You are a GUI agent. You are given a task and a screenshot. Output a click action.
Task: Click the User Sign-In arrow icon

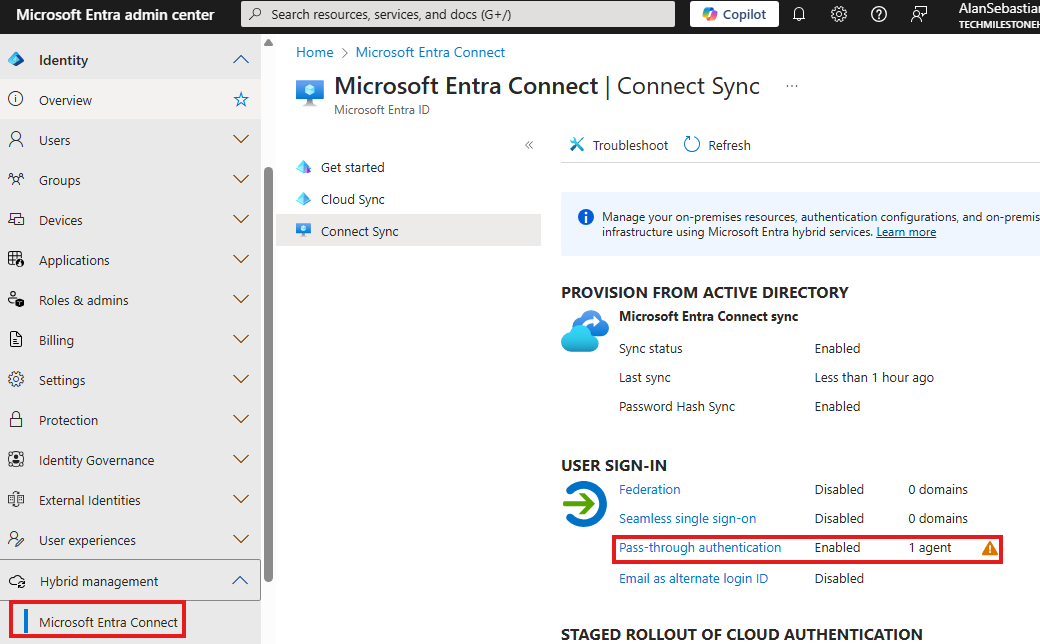coord(584,504)
